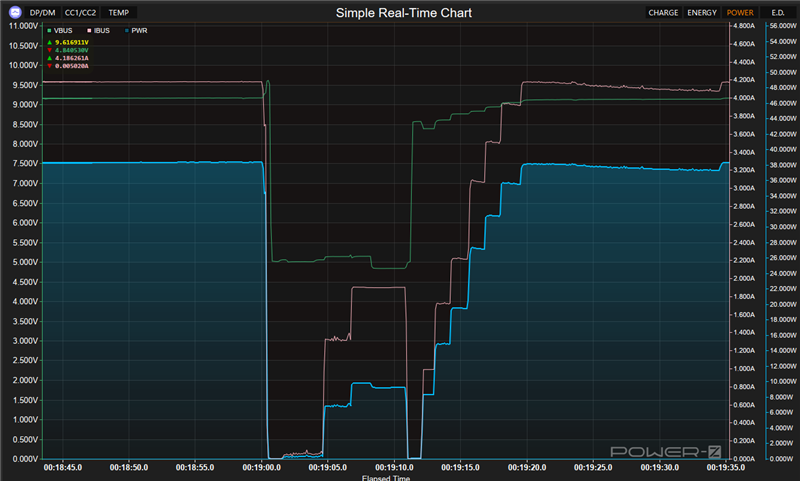Toggle the TEMP series button
This screenshot has width=800, height=481.
(x=118, y=13)
